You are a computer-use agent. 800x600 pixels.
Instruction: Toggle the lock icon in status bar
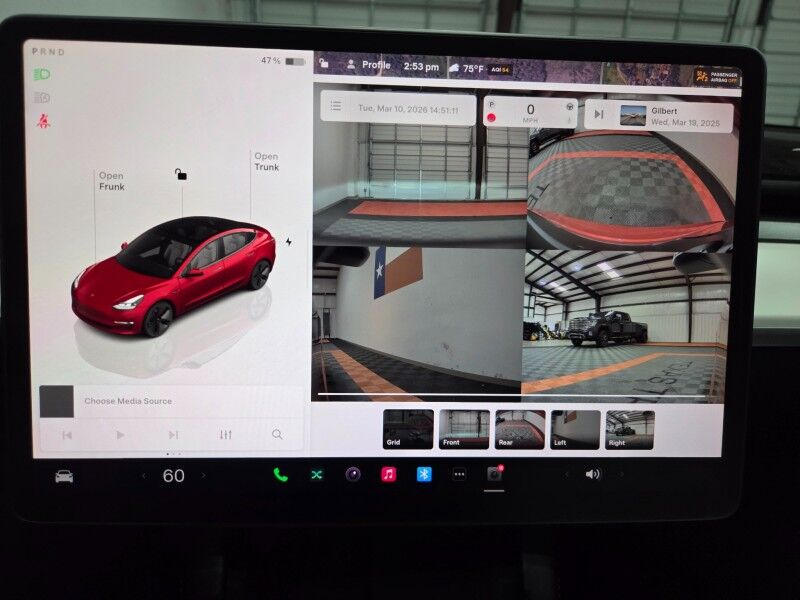tap(324, 65)
